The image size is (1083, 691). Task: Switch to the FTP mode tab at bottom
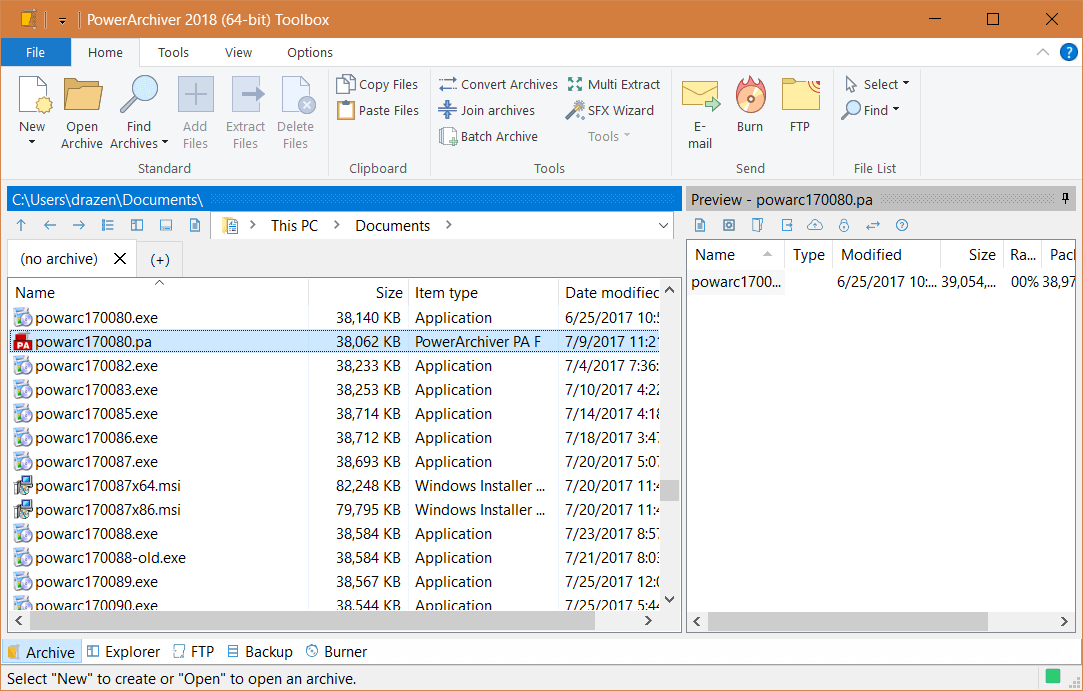[193, 652]
